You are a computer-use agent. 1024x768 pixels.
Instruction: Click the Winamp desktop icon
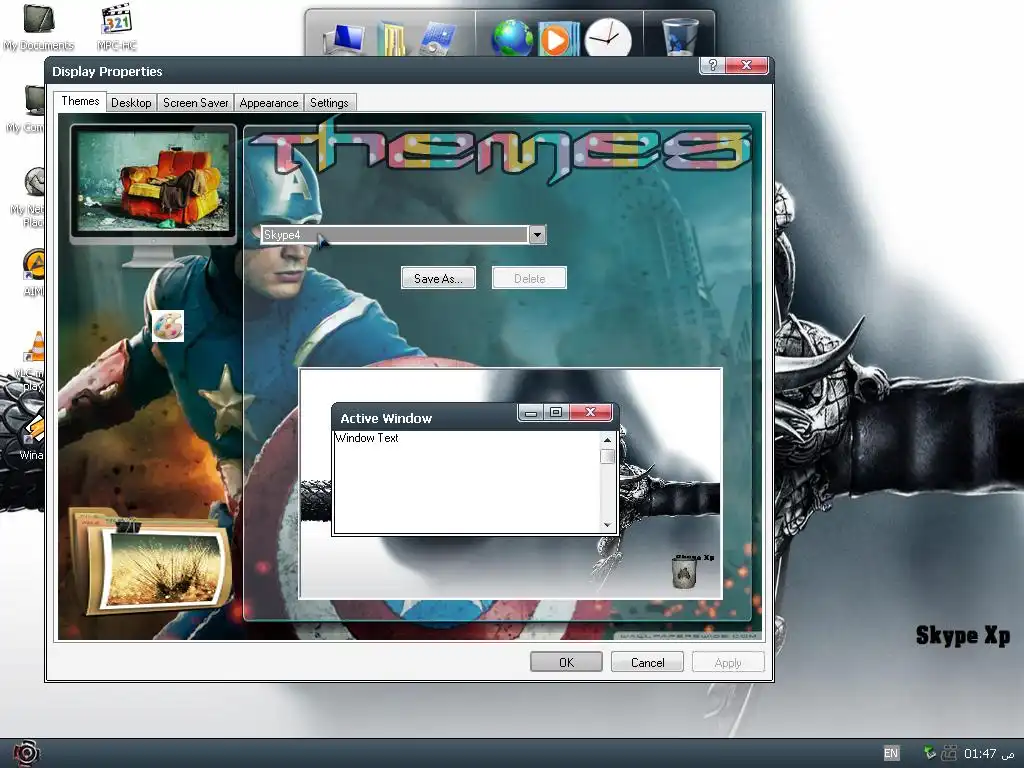coord(31,436)
